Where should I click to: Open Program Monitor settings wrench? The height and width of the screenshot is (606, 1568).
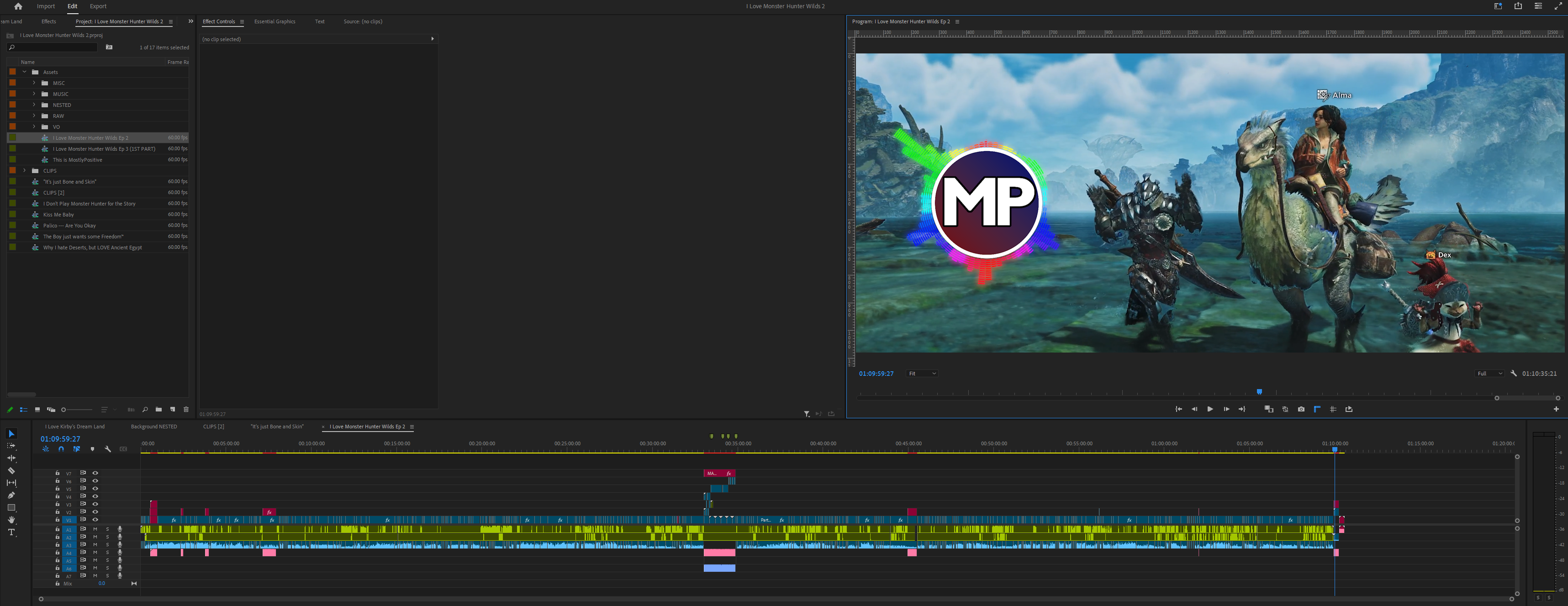1513,374
